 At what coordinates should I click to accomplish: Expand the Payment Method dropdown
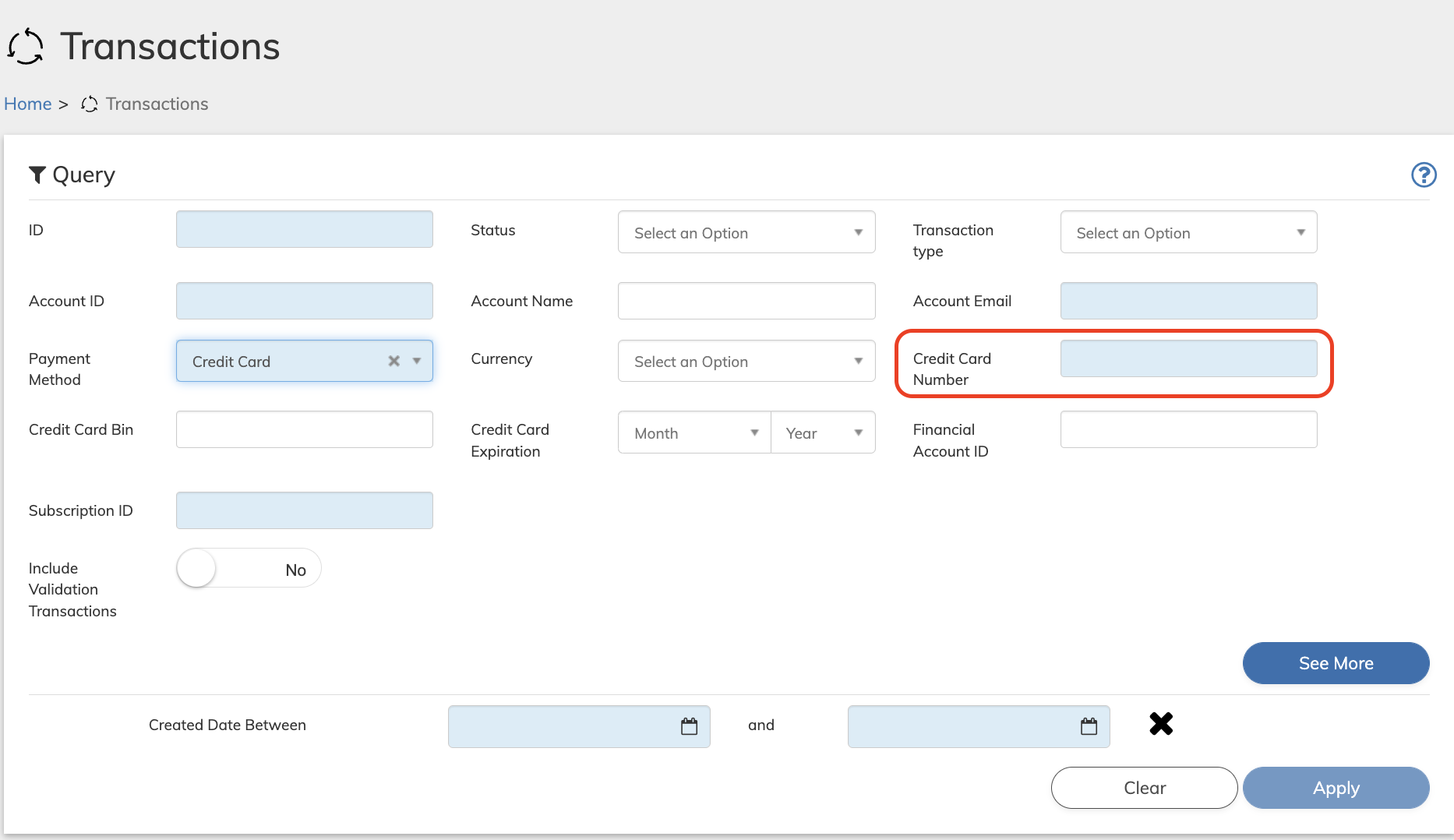[417, 361]
